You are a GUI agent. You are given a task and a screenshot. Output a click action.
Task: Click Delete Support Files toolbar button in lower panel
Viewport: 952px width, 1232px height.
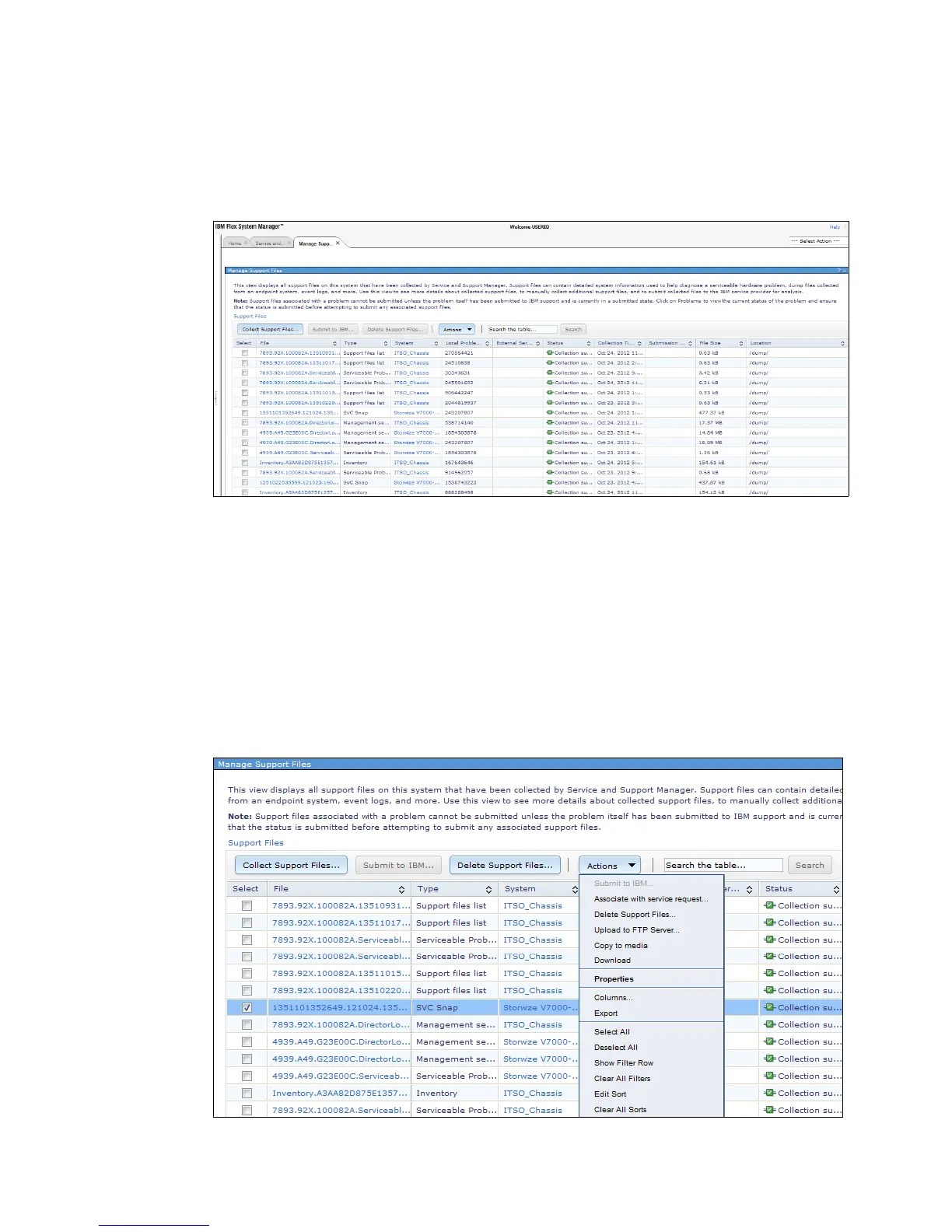click(505, 866)
